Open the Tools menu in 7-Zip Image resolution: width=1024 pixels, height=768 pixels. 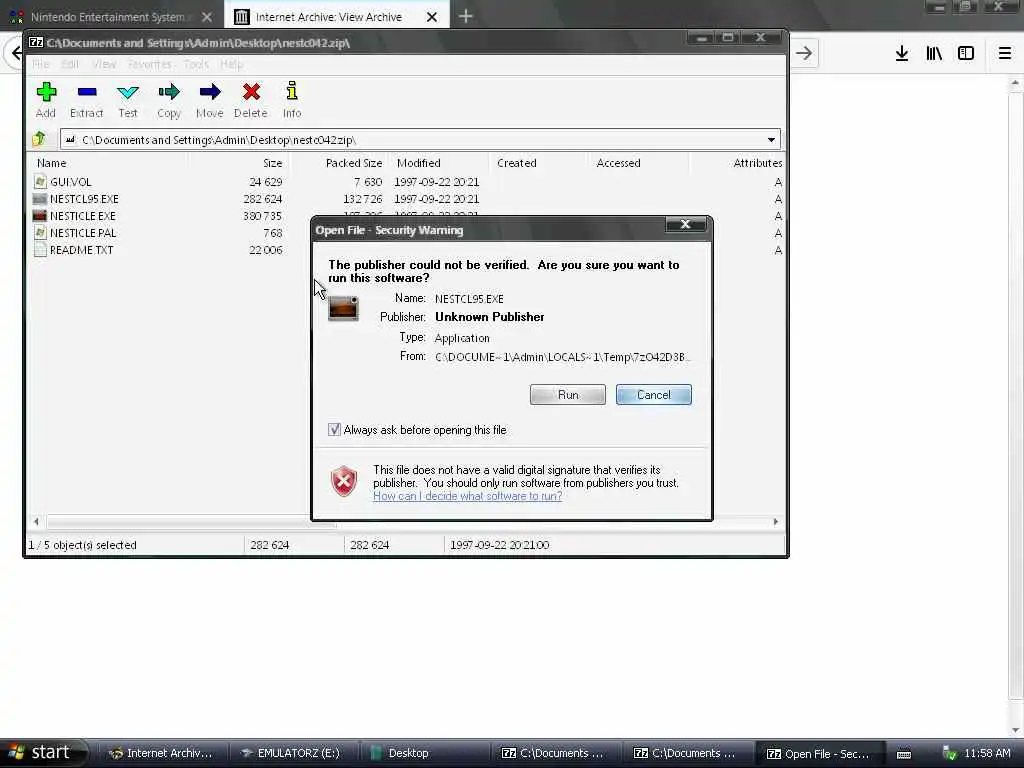[x=196, y=64]
